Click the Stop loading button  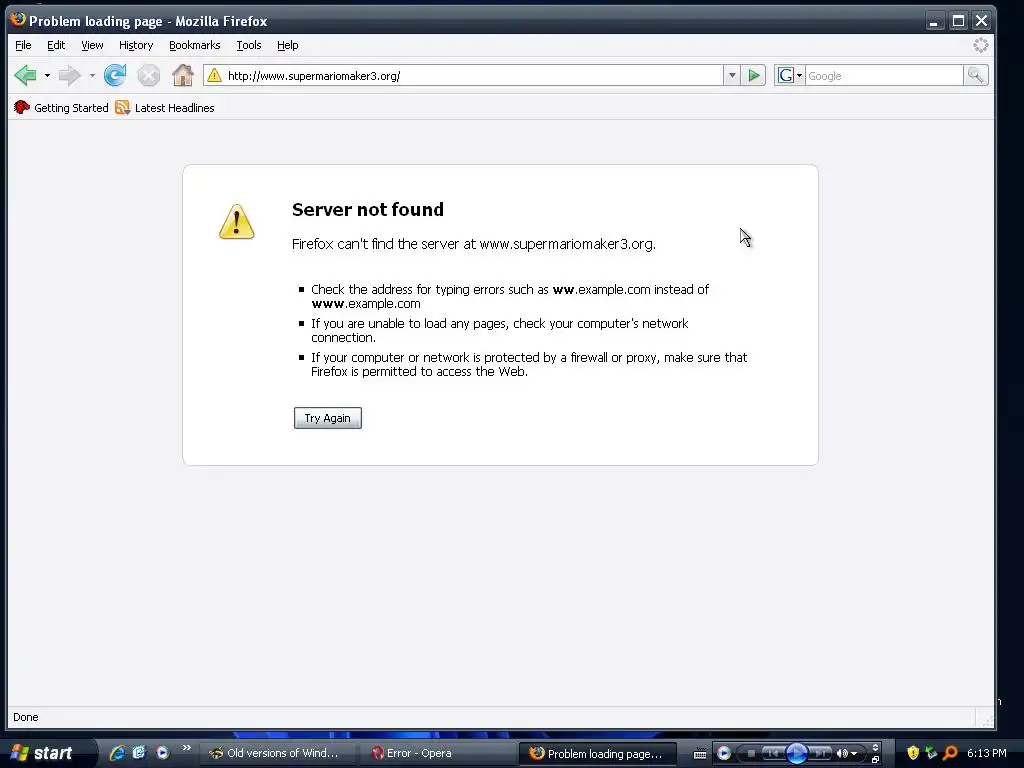149,76
